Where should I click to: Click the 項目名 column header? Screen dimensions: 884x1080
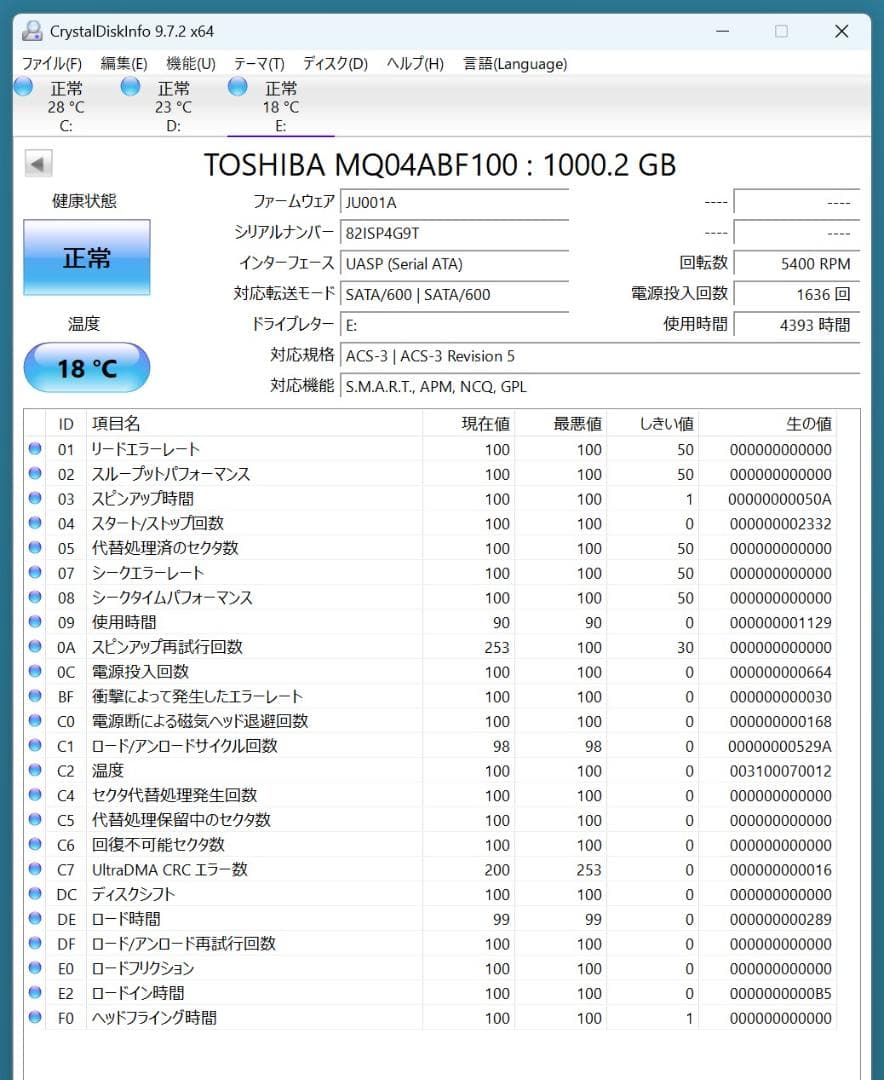click(x=254, y=424)
